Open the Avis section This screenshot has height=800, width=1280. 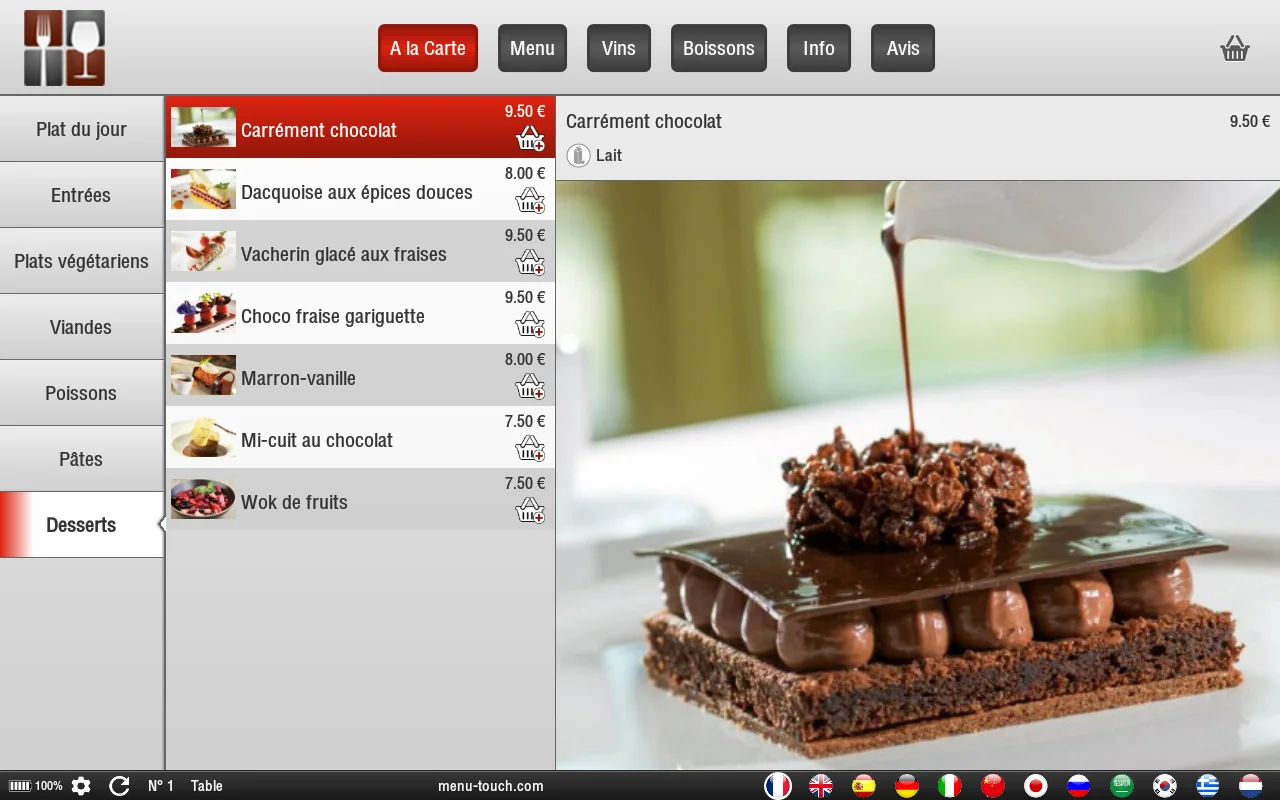902,48
